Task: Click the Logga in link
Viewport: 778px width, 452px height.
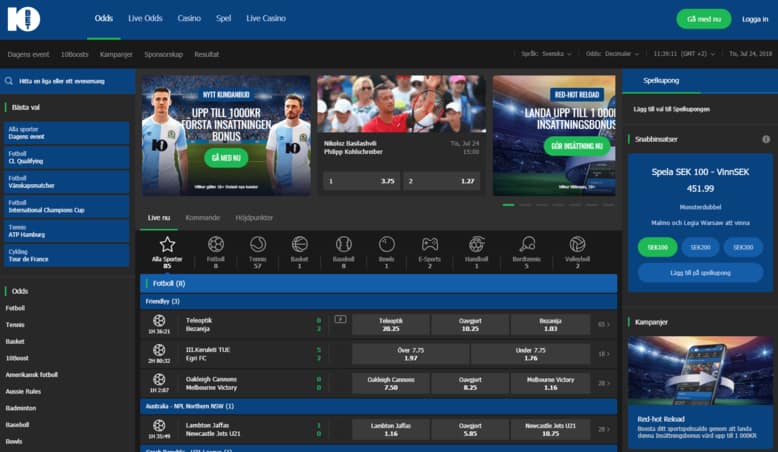Action: coord(755,19)
